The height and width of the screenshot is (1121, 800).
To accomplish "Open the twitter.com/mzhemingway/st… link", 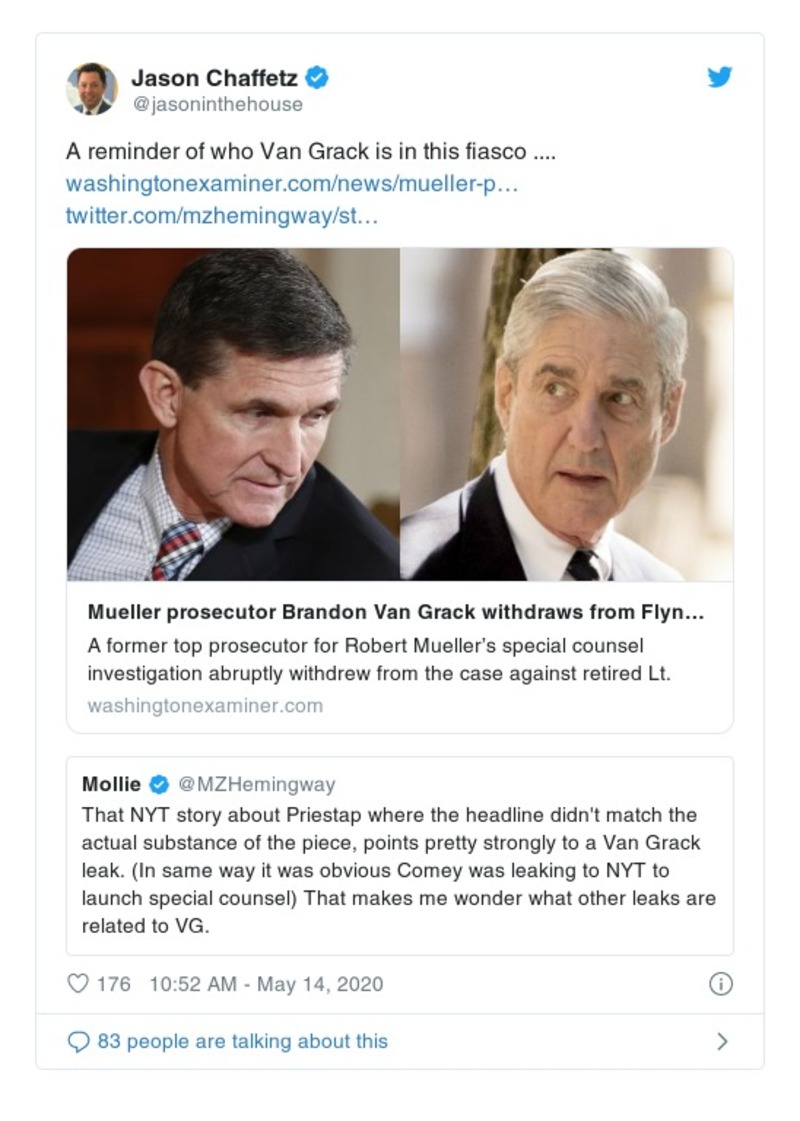I will 222,216.
